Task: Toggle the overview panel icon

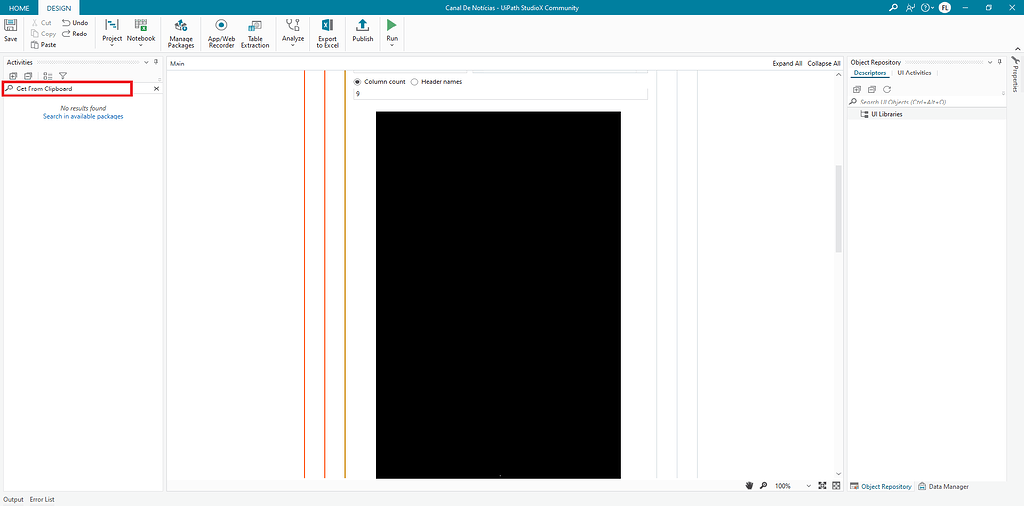Action: click(835, 486)
